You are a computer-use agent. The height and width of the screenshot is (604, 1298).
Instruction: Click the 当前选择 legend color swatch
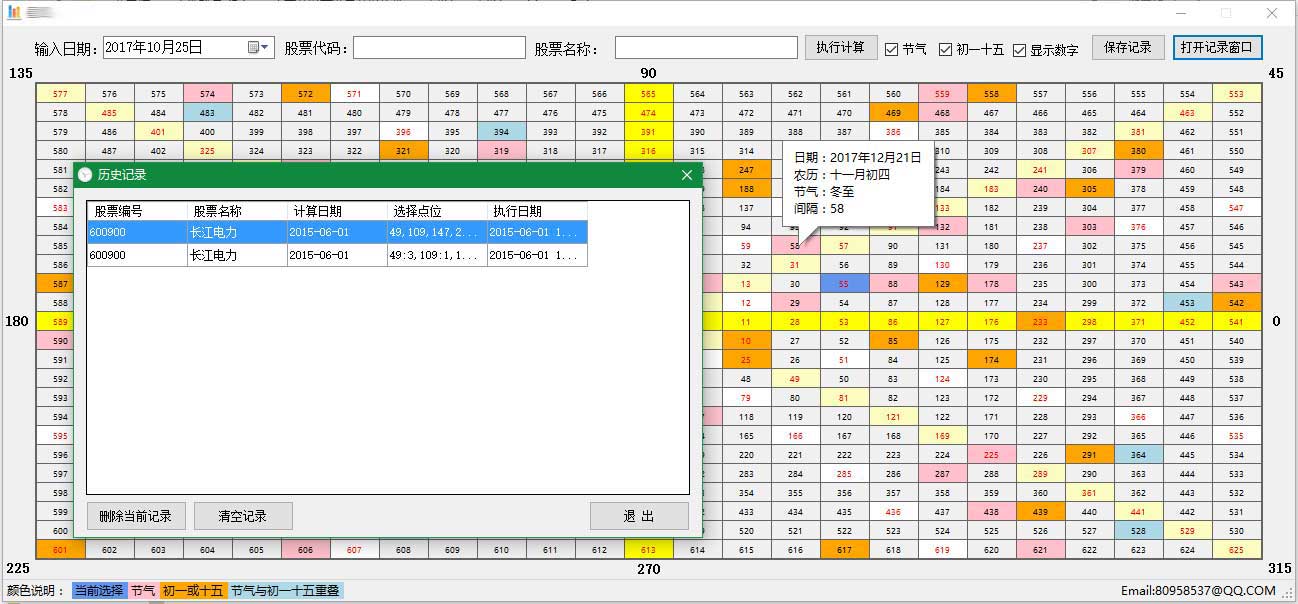click(x=100, y=591)
